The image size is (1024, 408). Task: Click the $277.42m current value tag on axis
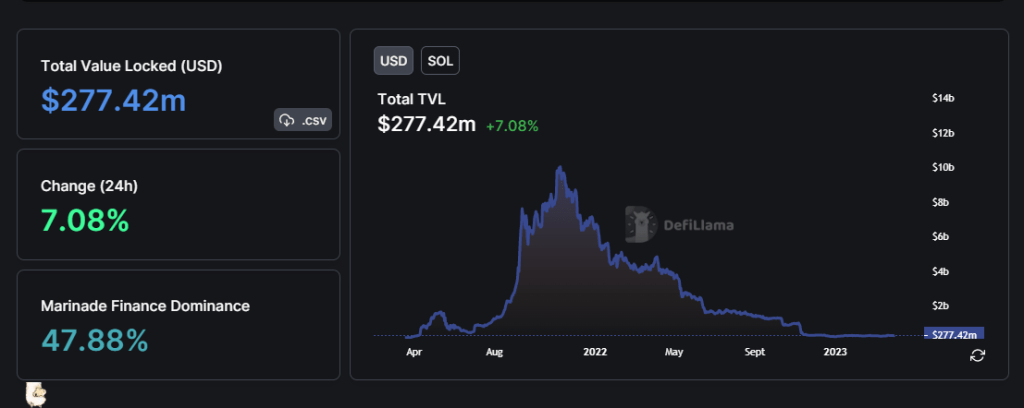pos(954,335)
